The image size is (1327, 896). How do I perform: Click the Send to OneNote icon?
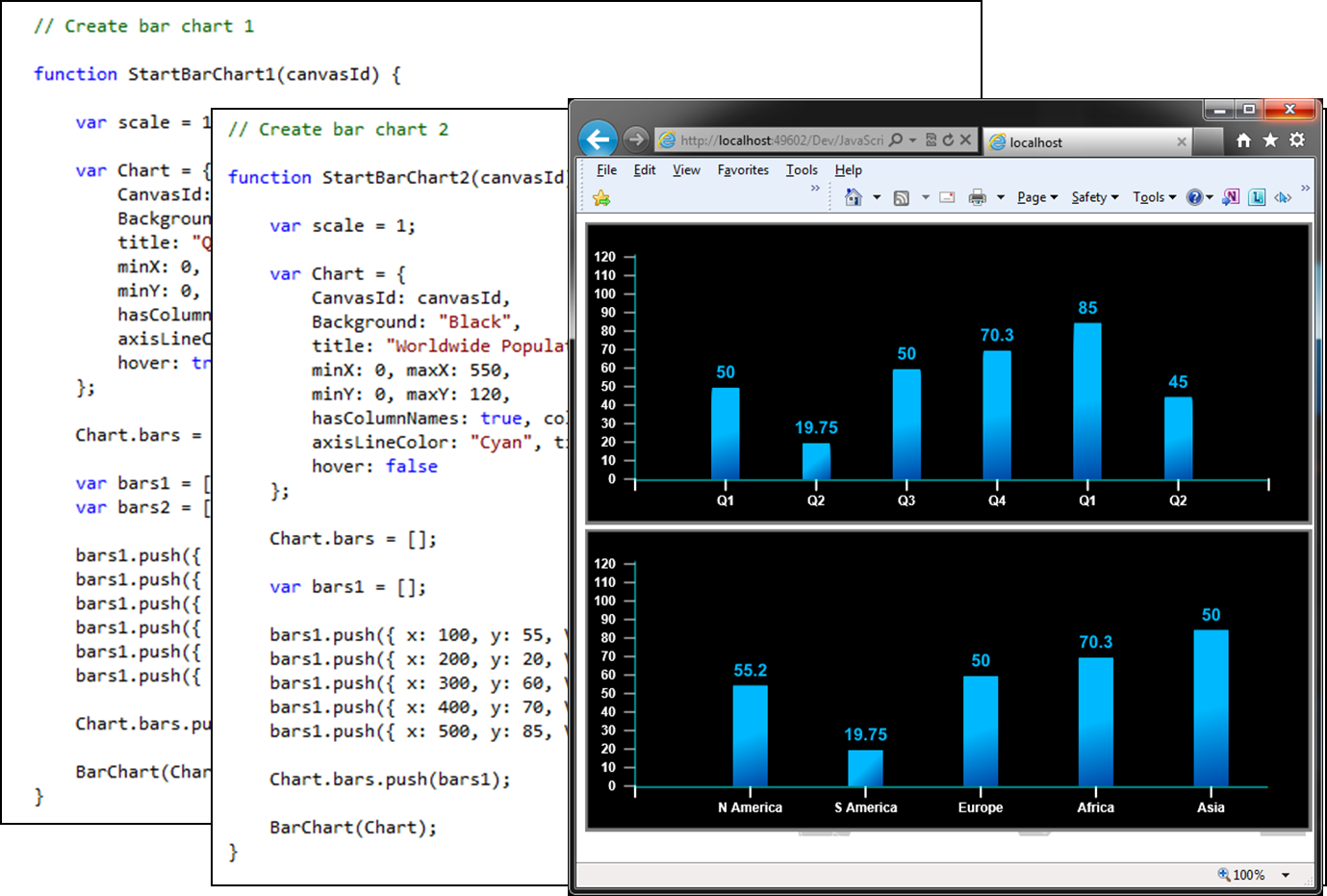pyautogui.click(x=1231, y=197)
